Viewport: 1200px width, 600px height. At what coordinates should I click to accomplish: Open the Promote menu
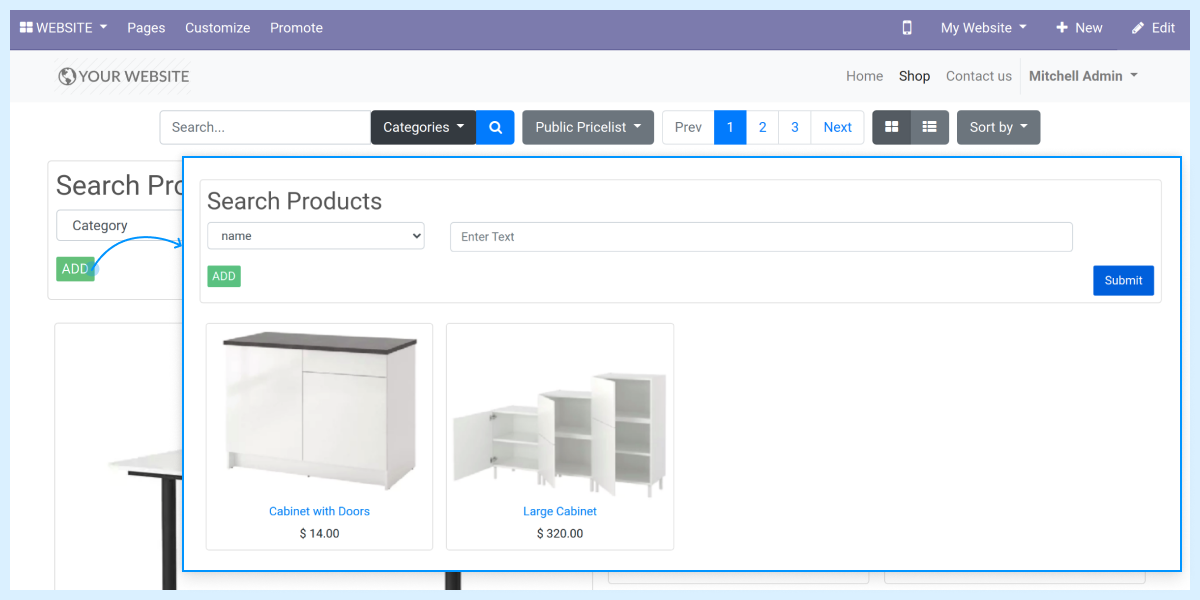point(296,28)
